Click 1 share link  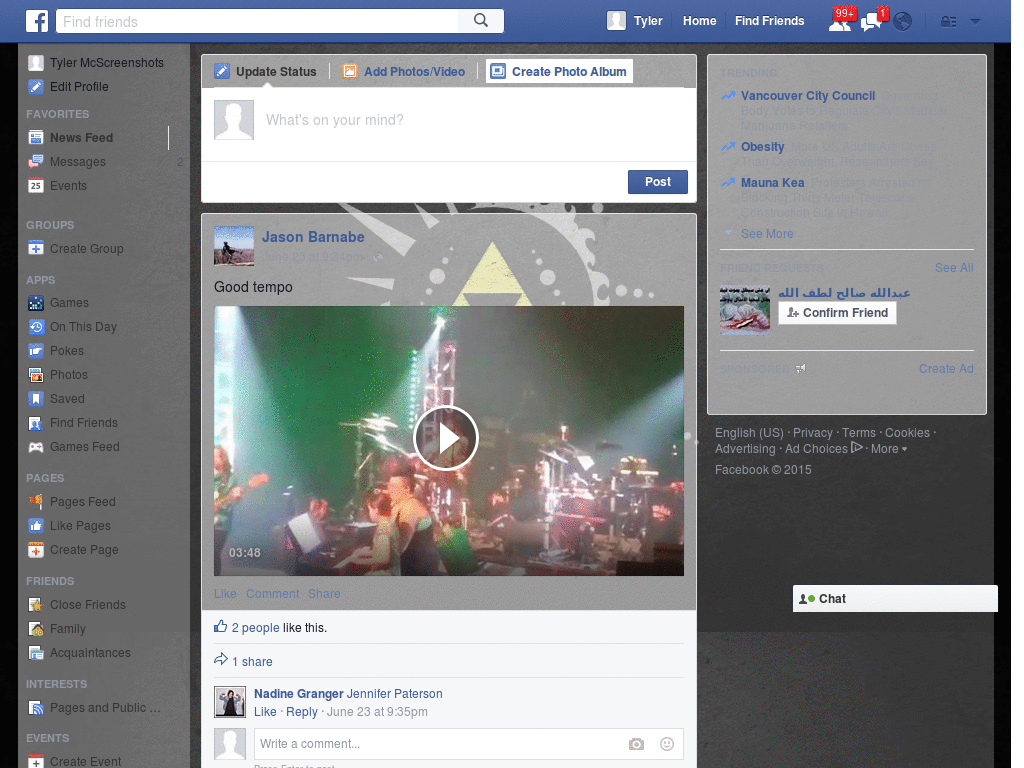[252, 662]
